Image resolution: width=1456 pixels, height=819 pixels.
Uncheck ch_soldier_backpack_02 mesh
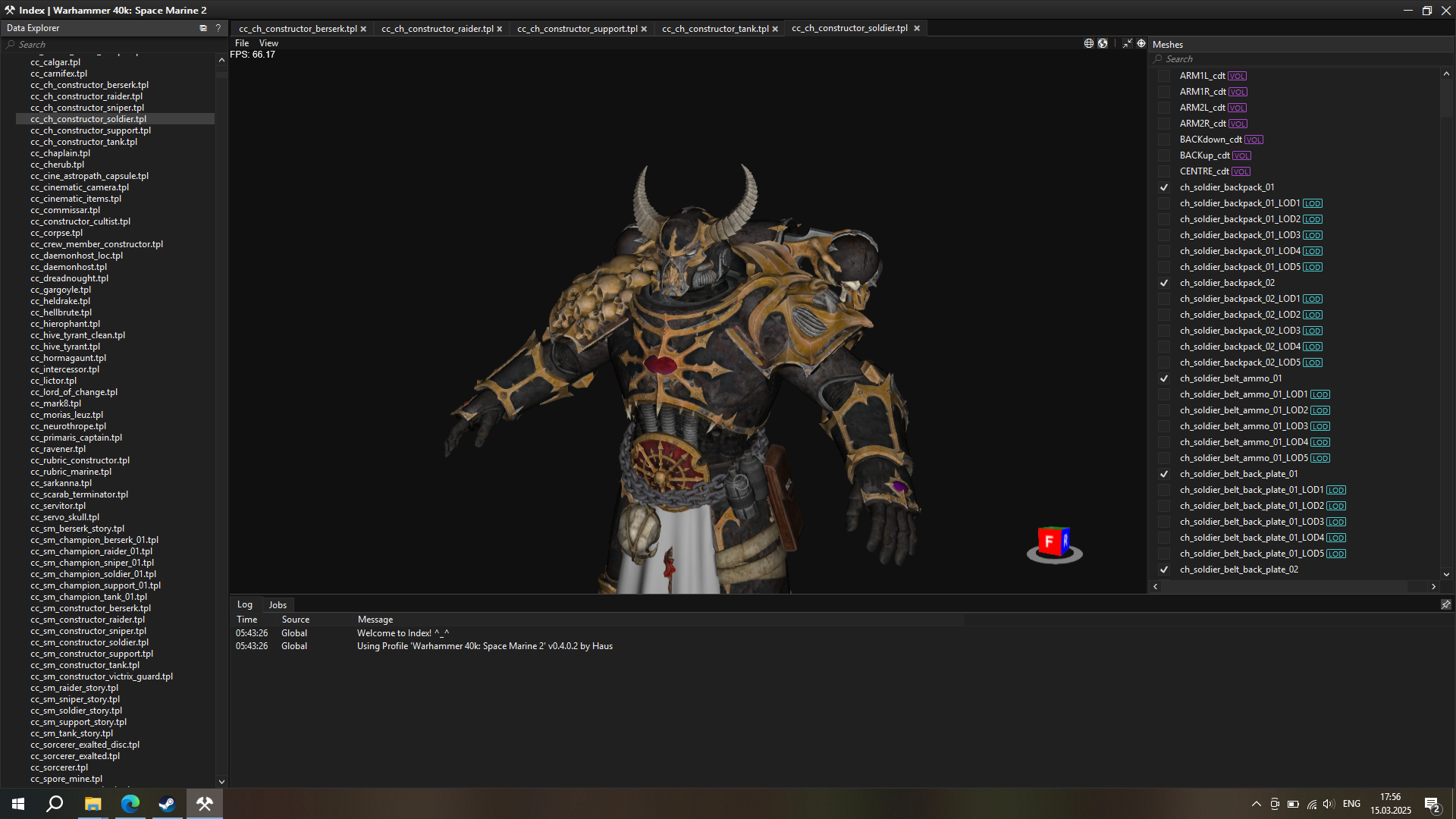pos(1164,283)
